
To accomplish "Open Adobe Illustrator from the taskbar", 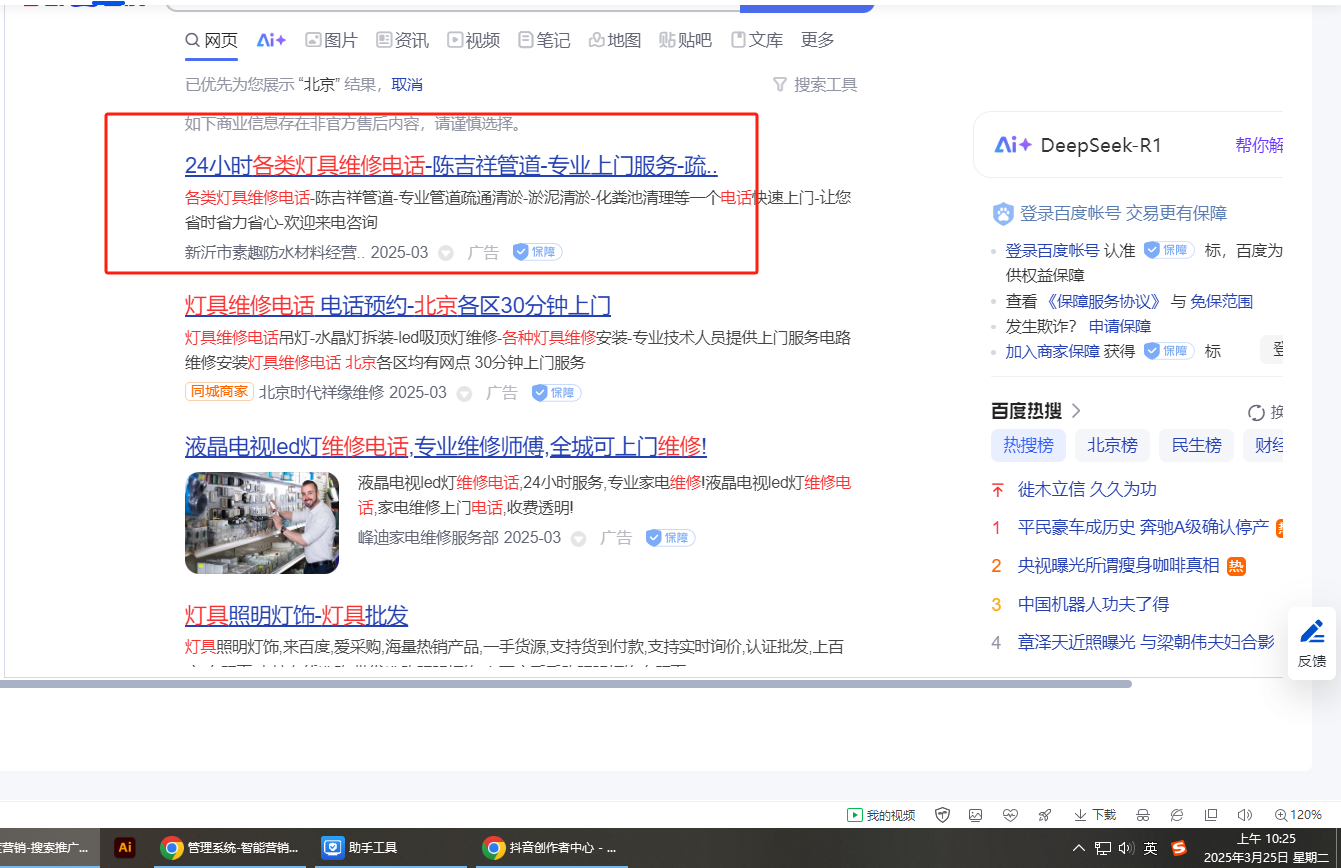I will pyautogui.click(x=125, y=847).
